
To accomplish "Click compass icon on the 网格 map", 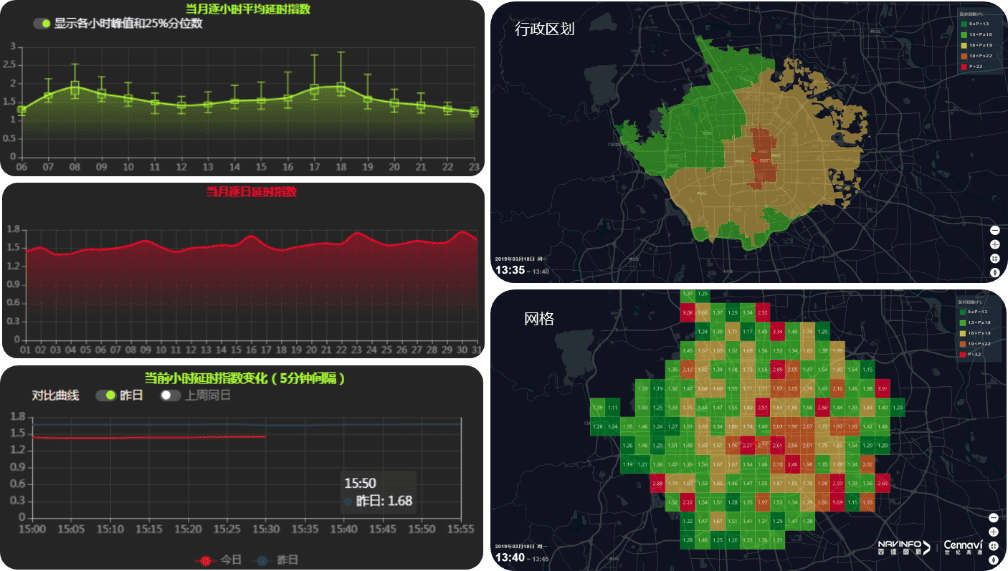I will [x=995, y=560].
